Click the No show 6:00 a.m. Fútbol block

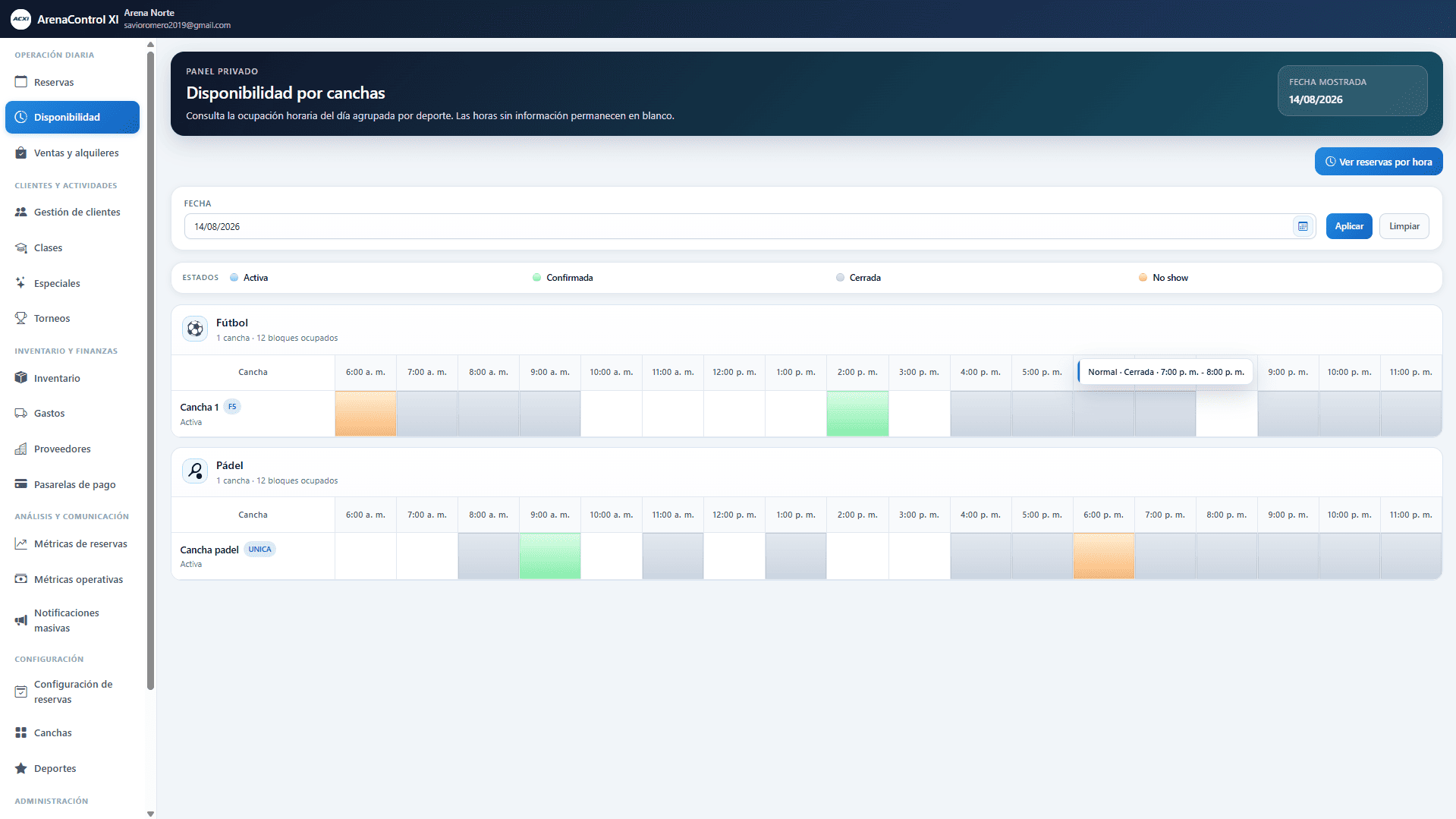pyautogui.click(x=366, y=414)
